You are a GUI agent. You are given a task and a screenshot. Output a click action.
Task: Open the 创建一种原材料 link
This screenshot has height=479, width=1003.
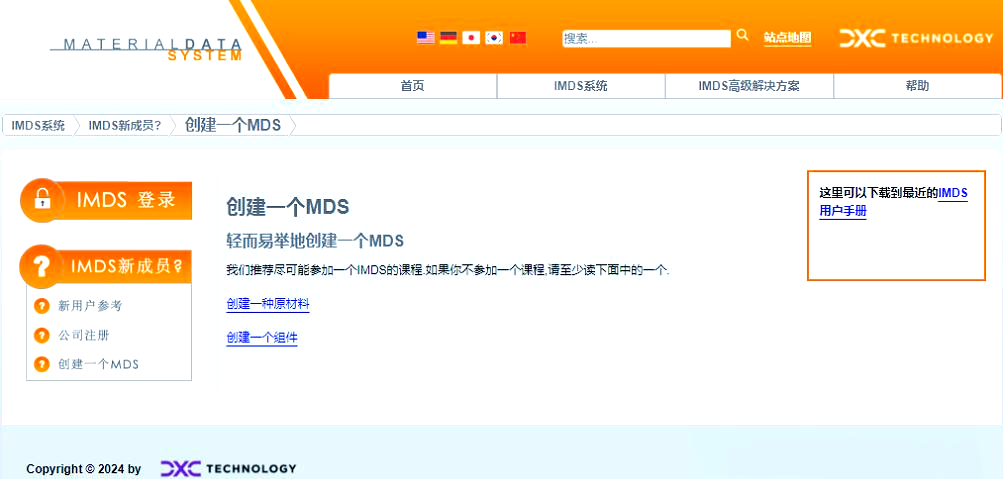(x=268, y=304)
